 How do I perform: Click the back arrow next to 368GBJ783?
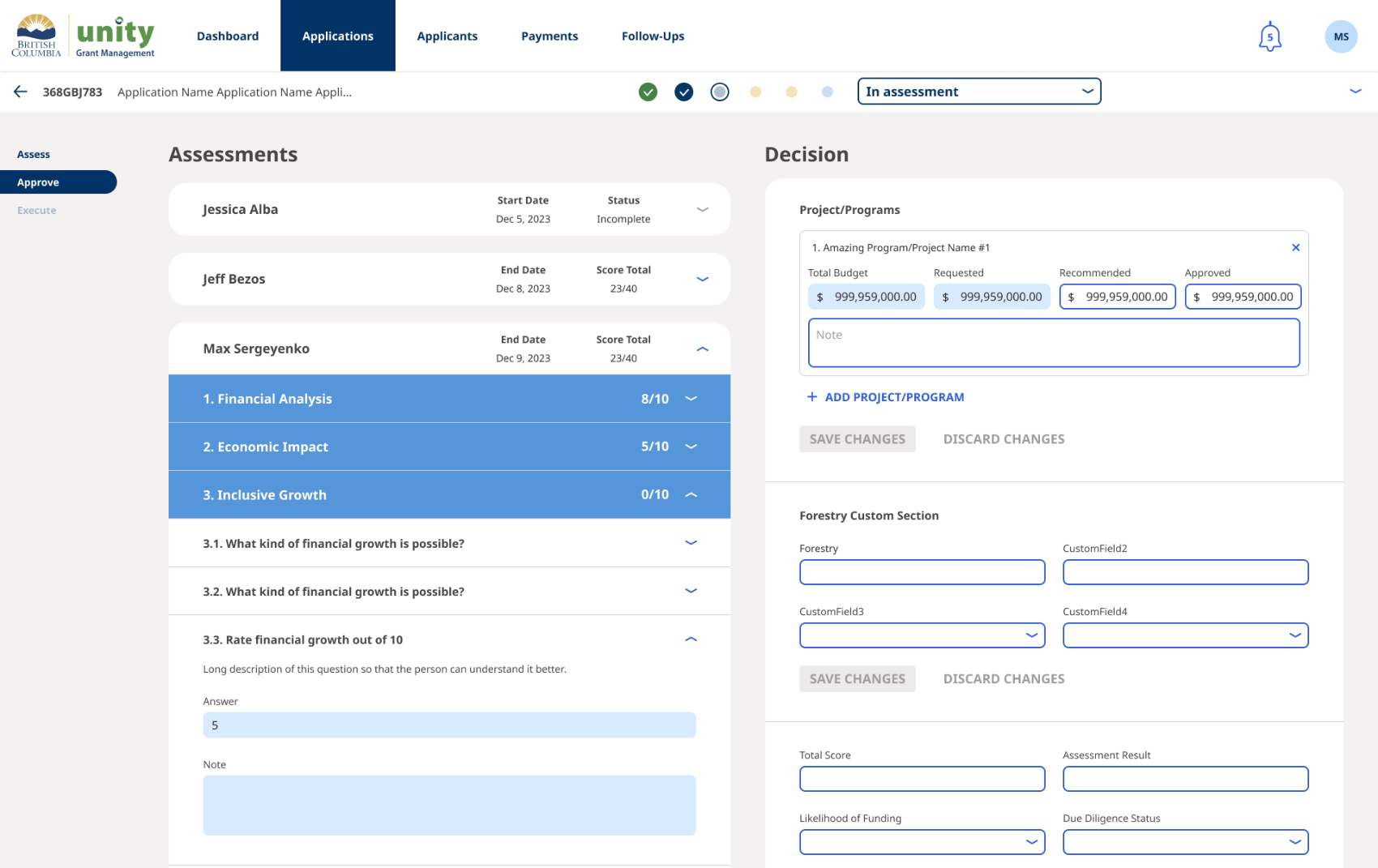coord(20,92)
